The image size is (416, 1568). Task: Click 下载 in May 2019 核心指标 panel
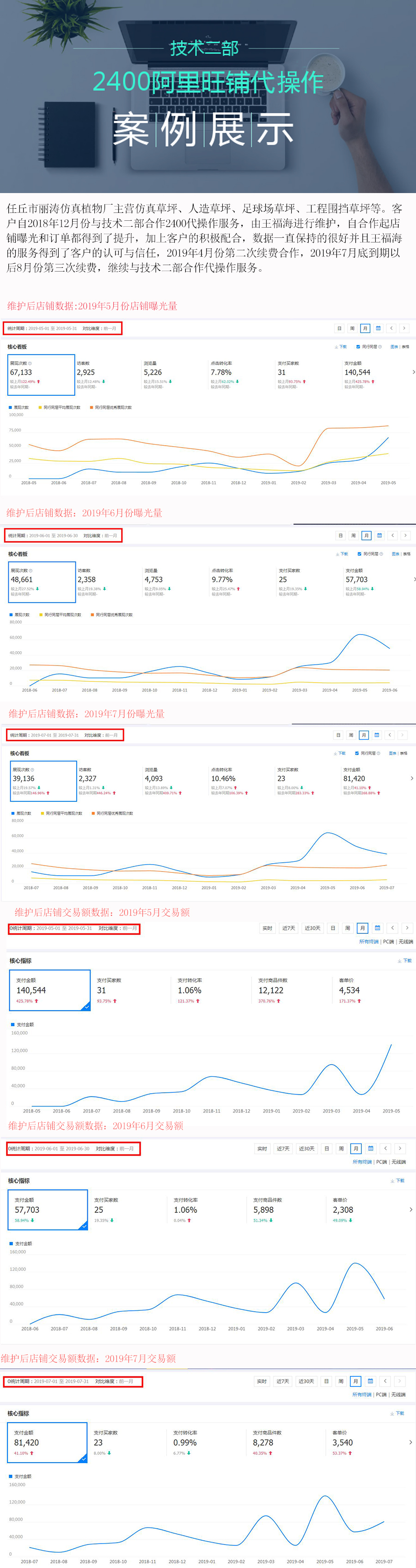(405, 961)
